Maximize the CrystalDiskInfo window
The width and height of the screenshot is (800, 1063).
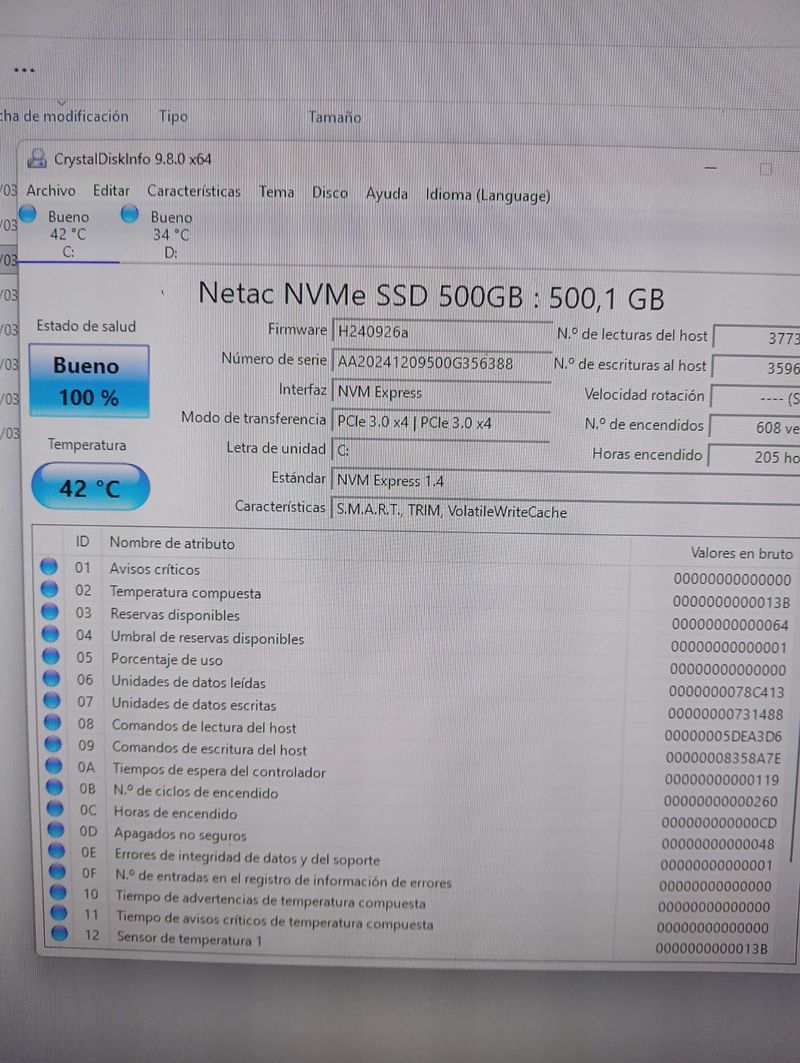(765, 169)
